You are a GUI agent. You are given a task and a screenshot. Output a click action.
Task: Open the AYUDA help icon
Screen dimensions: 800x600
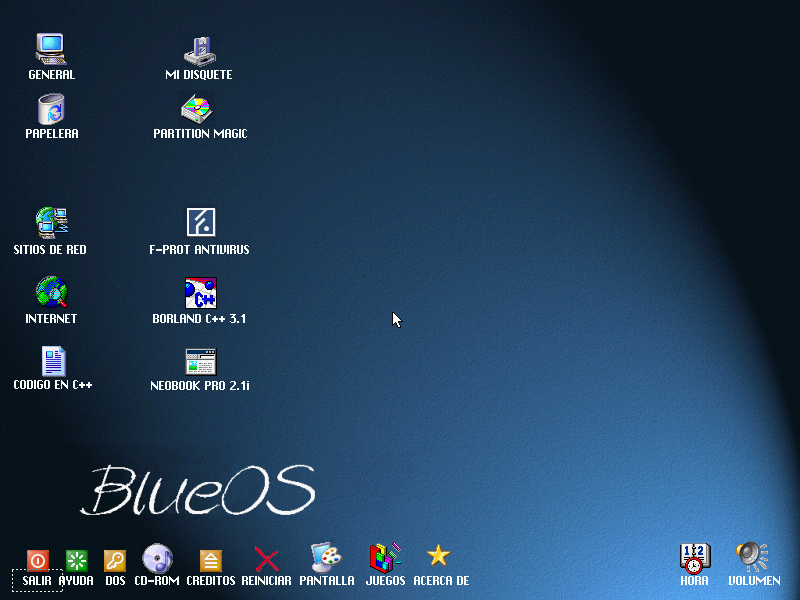77,561
